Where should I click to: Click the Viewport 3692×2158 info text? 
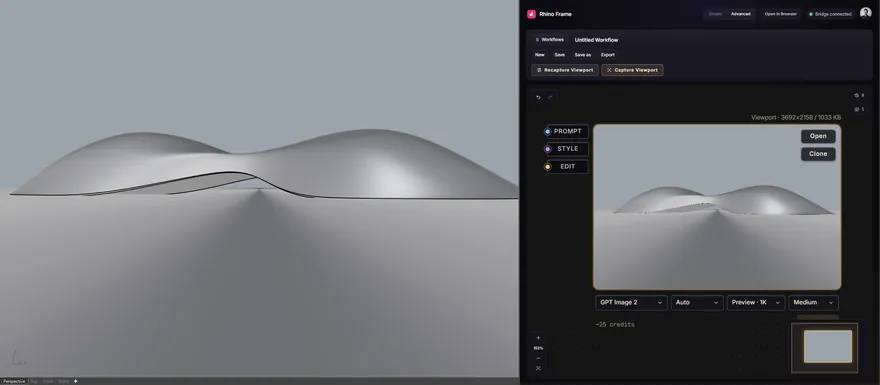tap(796, 117)
